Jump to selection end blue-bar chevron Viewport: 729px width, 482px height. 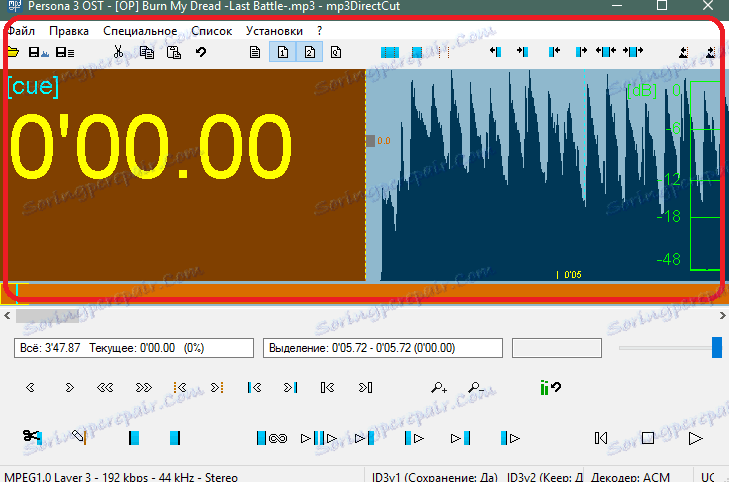(291, 387)
